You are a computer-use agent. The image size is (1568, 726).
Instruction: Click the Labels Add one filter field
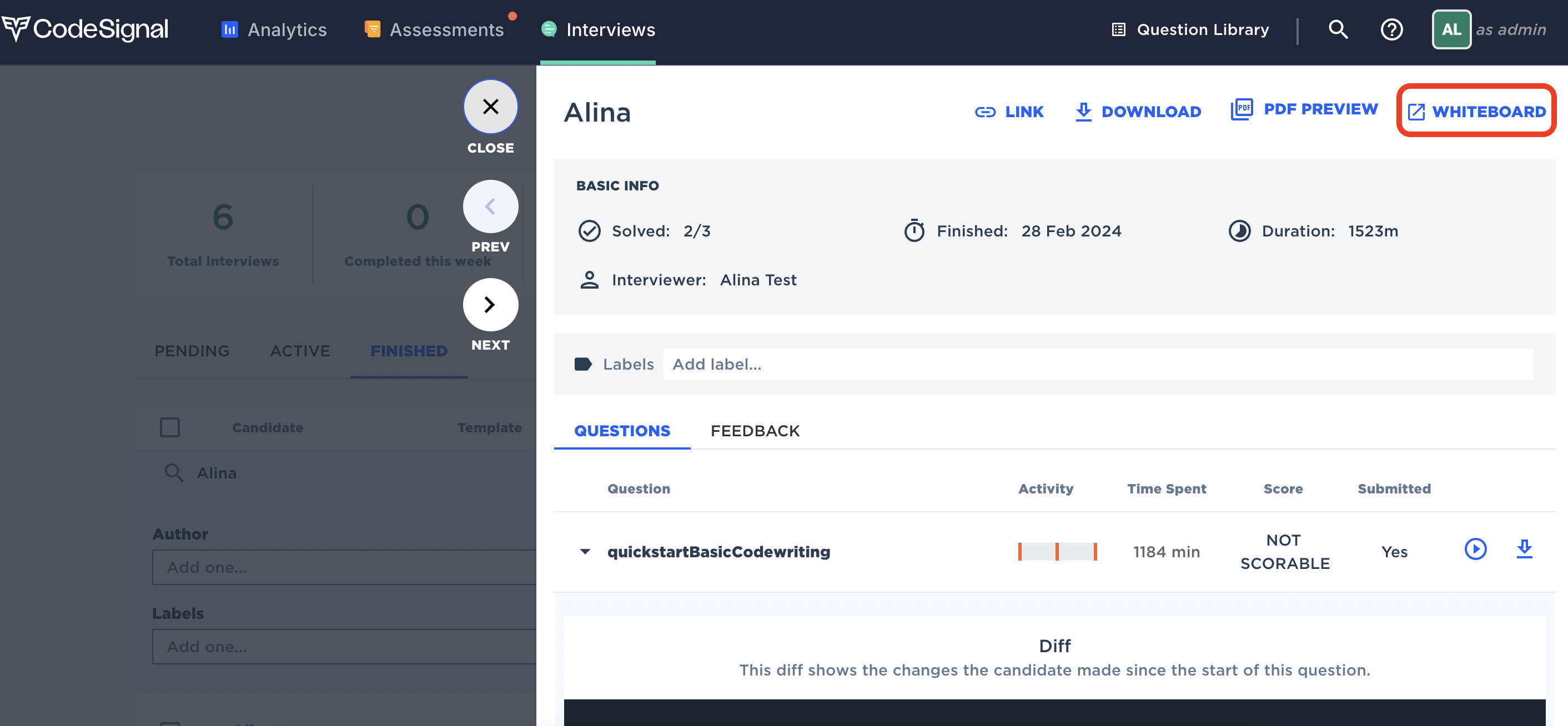(344, 646)
